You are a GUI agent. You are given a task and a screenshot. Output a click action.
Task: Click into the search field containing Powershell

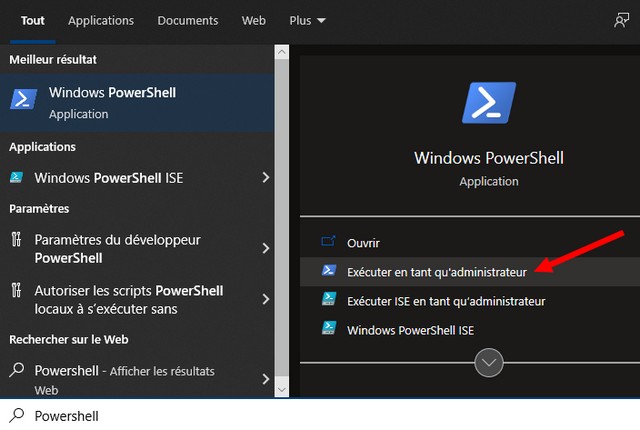(320, 415)
